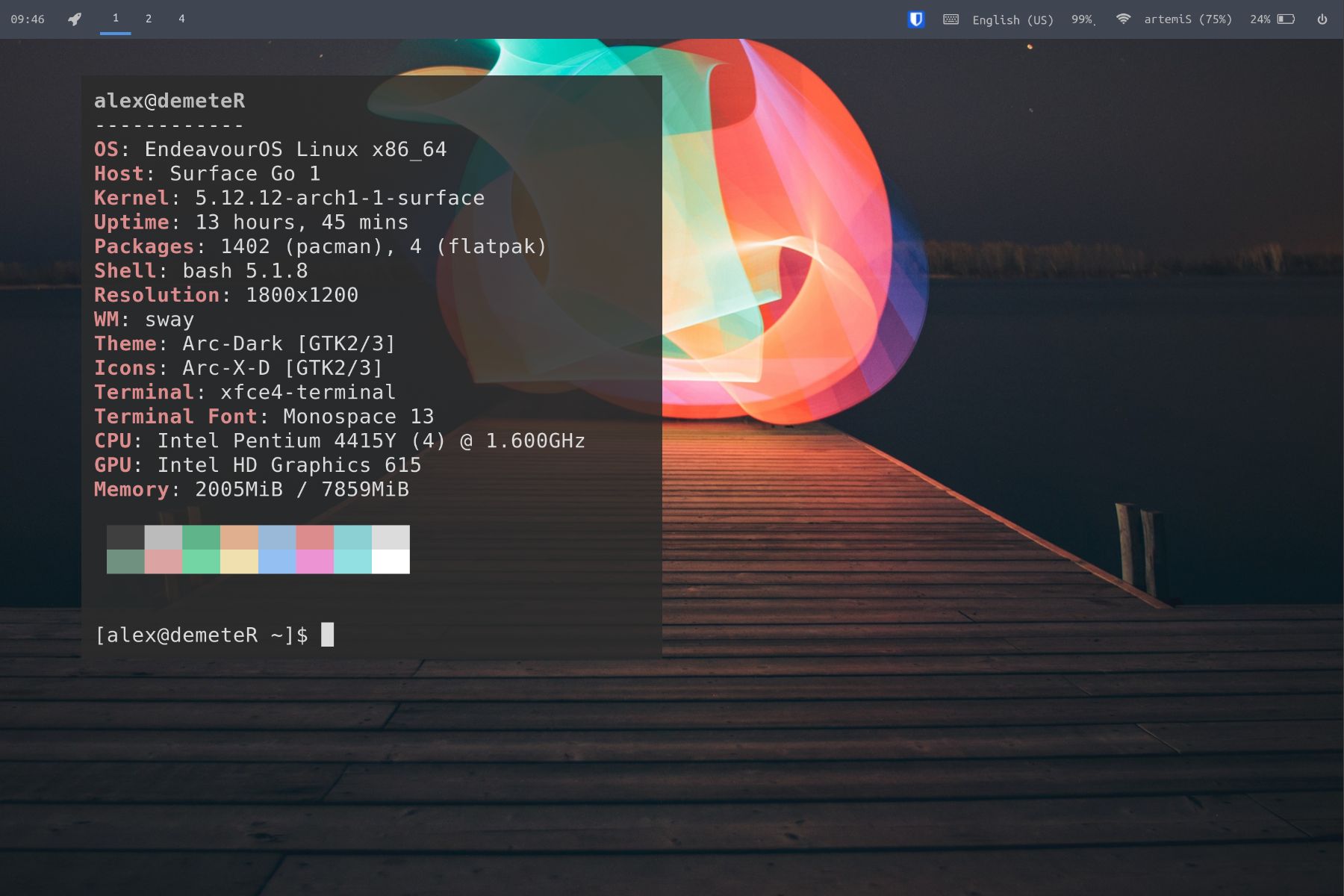Click the OS: EndeavourOS Linux line

pos(270,149)
